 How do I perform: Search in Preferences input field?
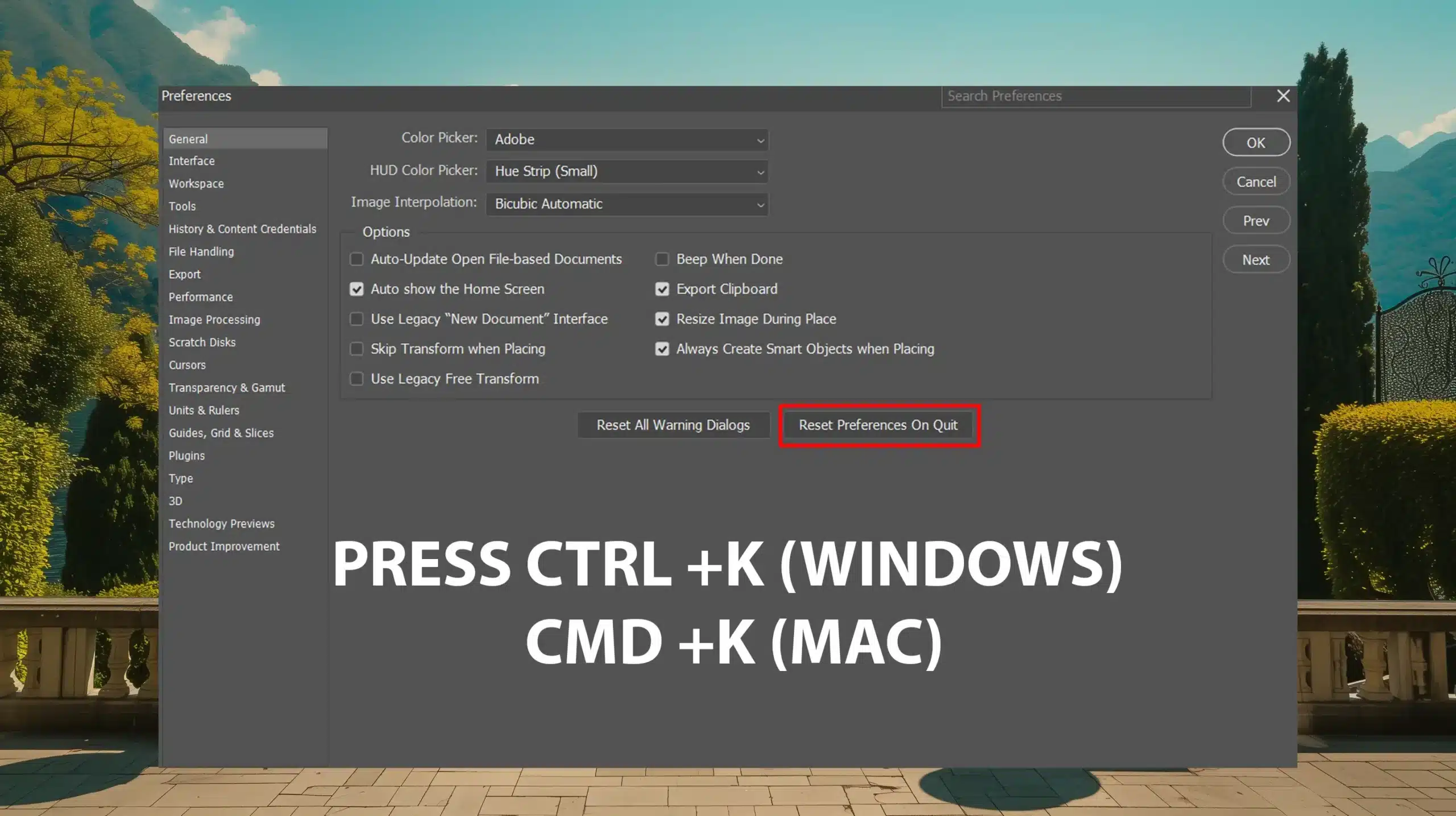click(x=1096, y=95)
